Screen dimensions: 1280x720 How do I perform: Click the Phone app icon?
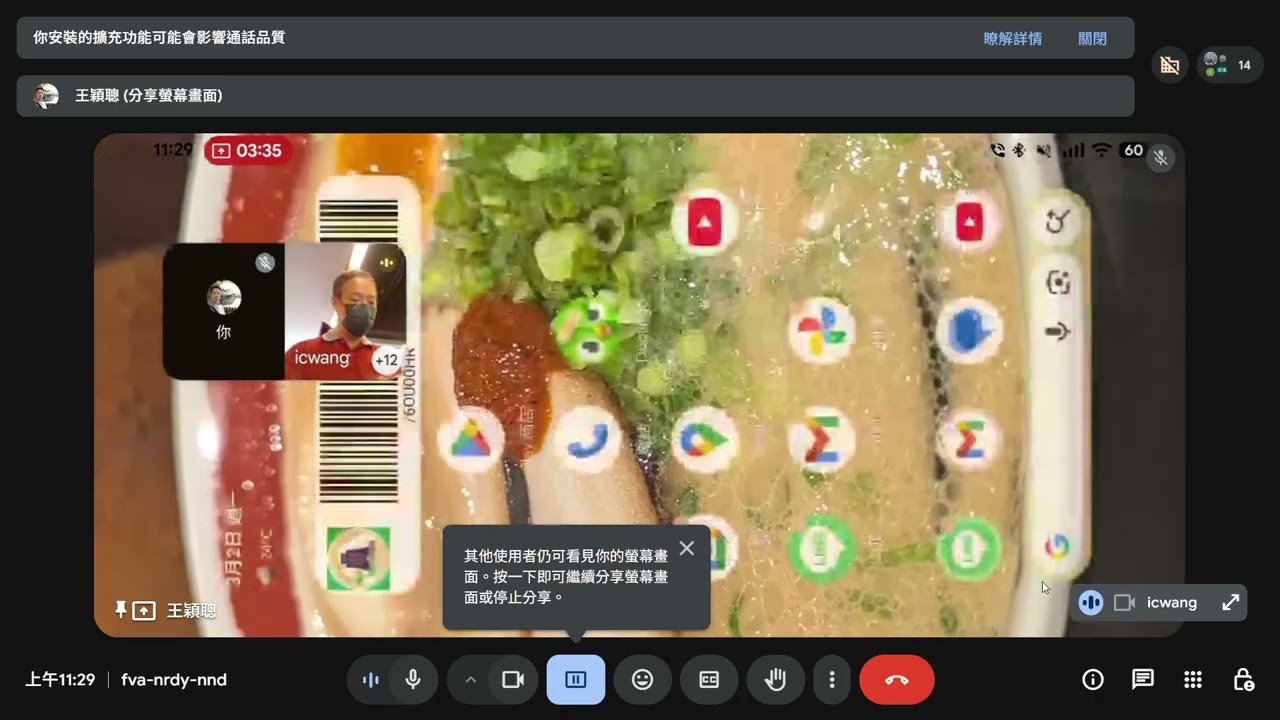[588, 440]
